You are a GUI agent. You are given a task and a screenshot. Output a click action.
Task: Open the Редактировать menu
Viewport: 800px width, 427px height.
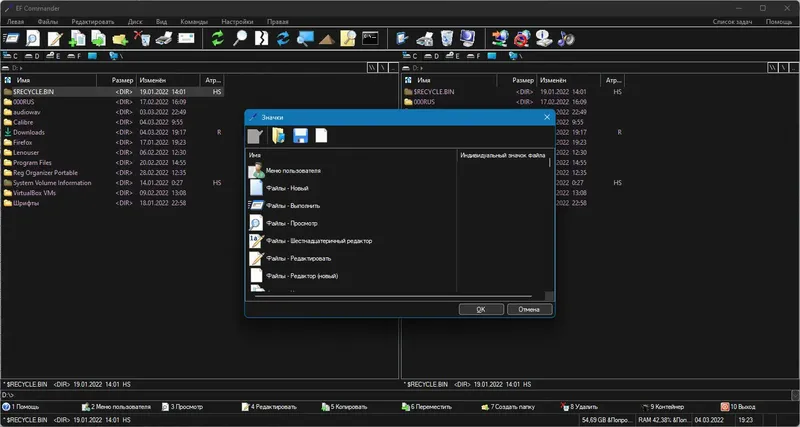(x=93, y=22)
